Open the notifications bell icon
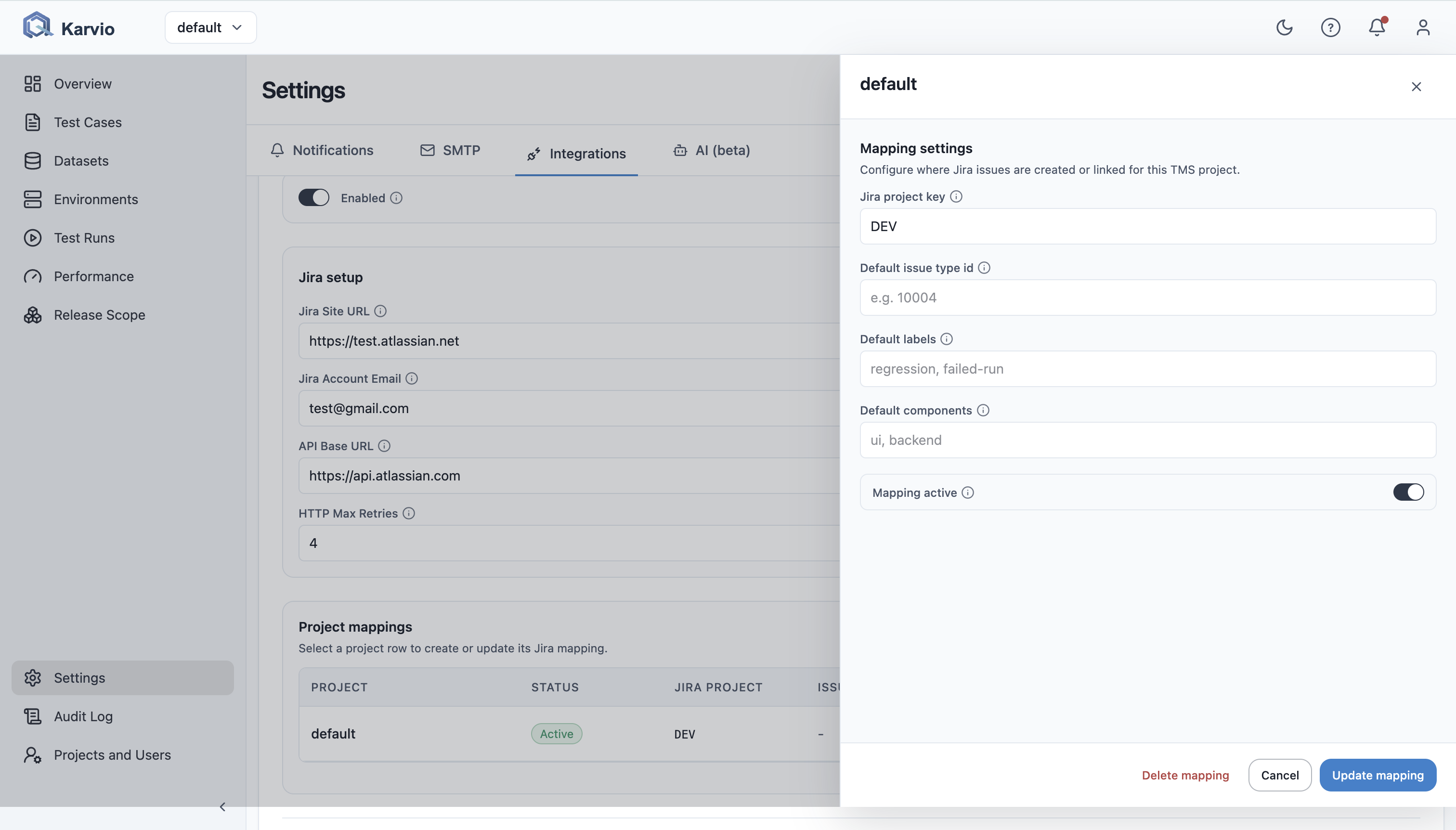 point(1377,27)
